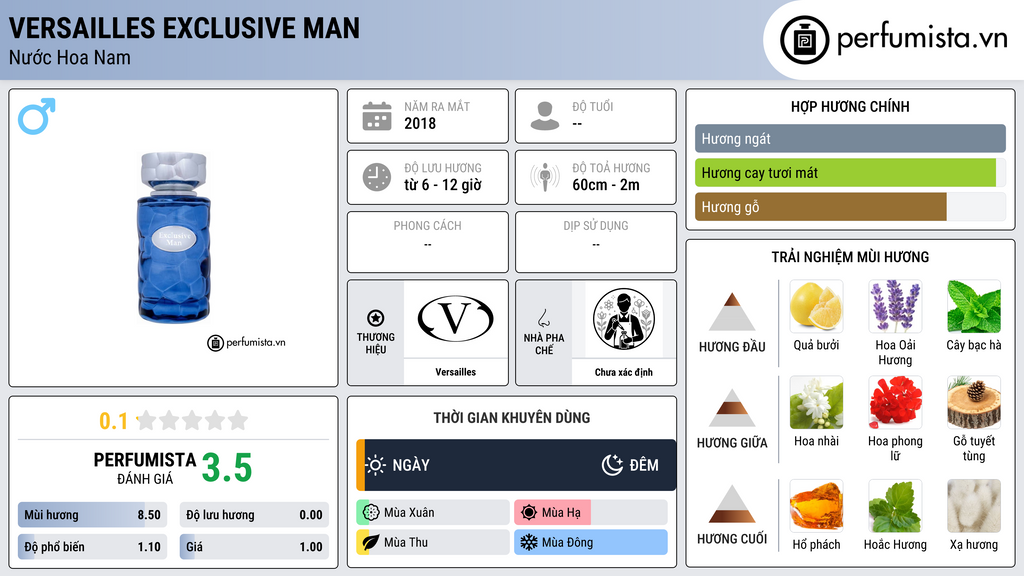Viewport: 1024px width, 576px height.
Task: Click the perfumer illustration icon
Action: click(x=624, y=319)
